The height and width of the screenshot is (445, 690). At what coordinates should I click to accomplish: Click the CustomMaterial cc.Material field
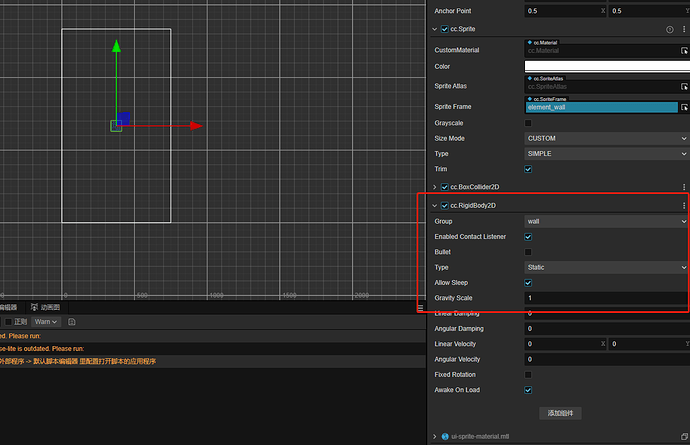point(601,51)
